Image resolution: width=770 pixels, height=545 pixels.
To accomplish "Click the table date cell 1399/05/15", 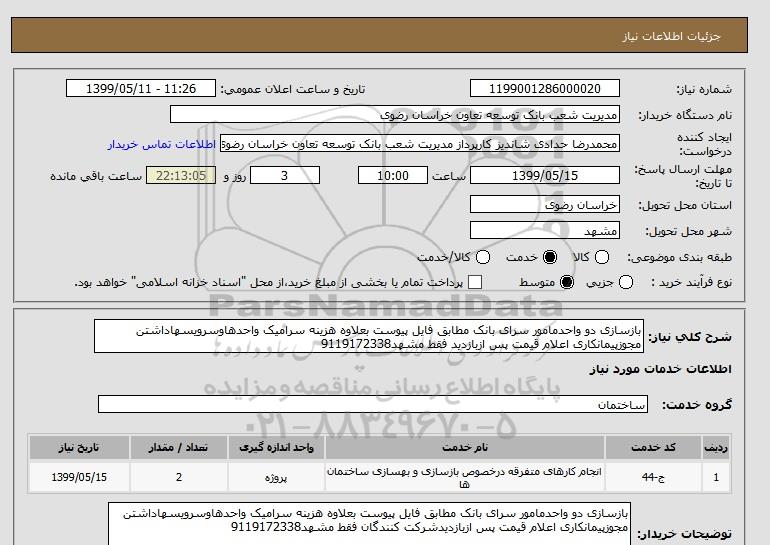I will [79, 477].
